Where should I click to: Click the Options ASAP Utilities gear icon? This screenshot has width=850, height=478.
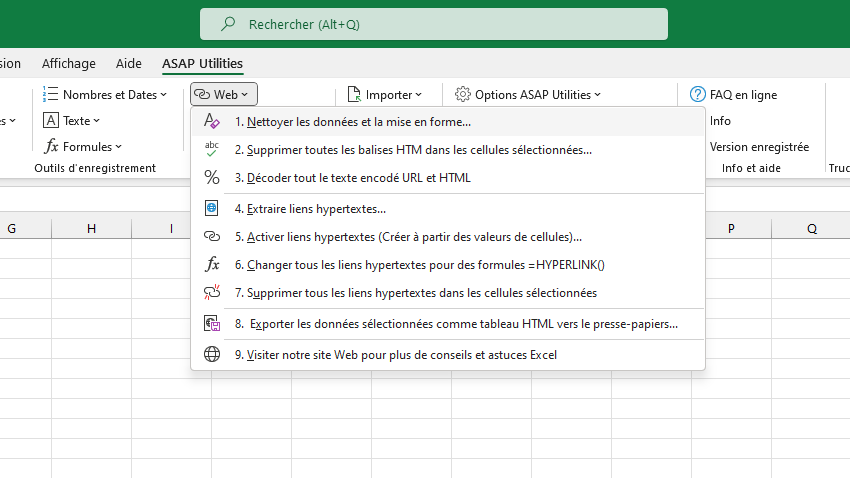(462, 94)
